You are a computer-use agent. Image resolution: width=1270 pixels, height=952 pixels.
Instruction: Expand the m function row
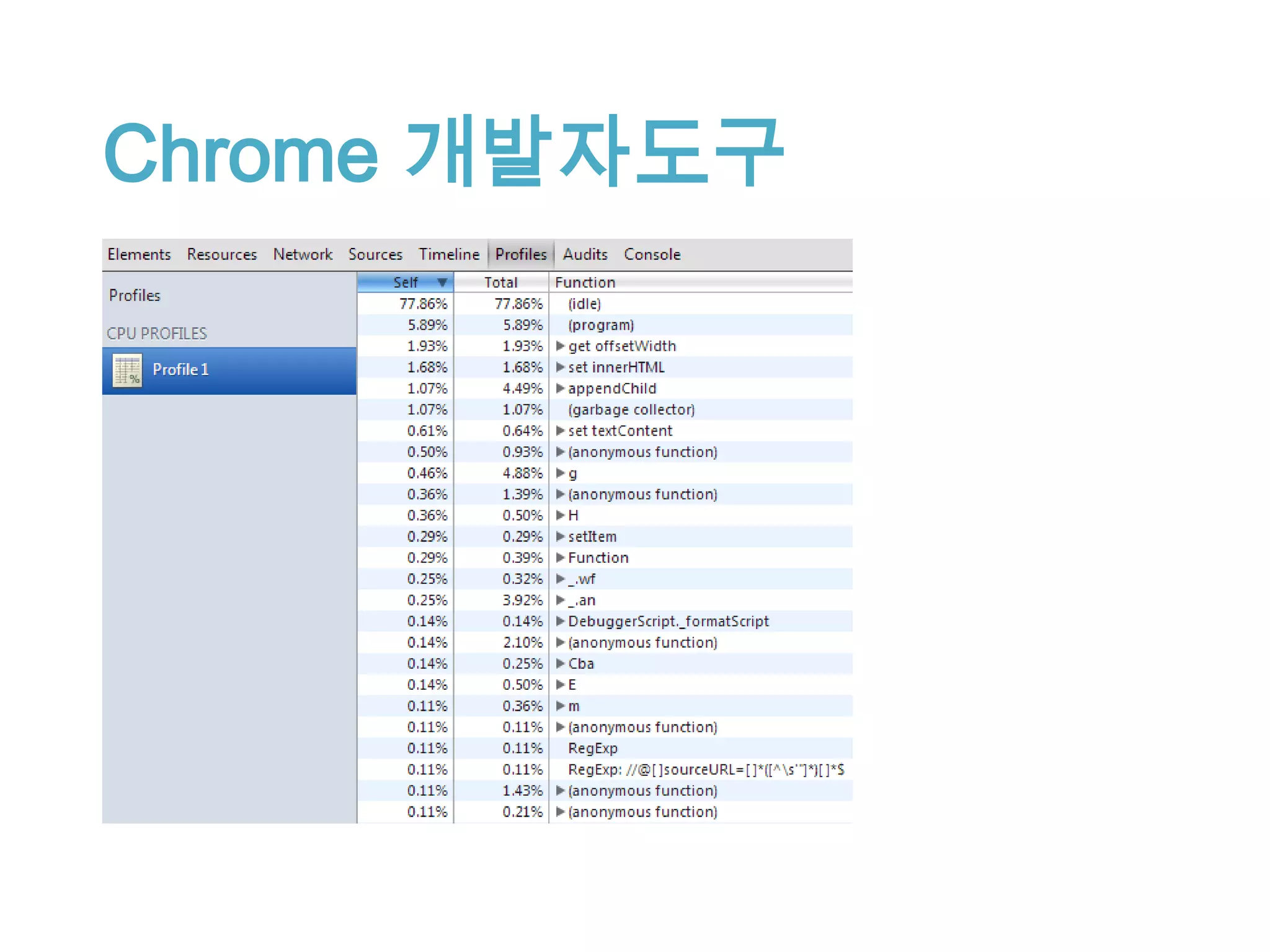[x=560, y=706]
